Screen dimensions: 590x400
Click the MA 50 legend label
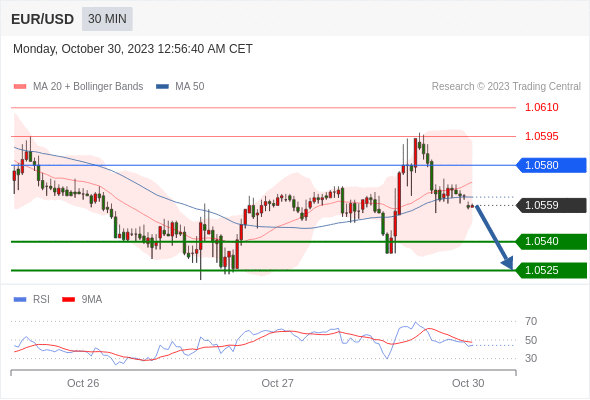190,87
